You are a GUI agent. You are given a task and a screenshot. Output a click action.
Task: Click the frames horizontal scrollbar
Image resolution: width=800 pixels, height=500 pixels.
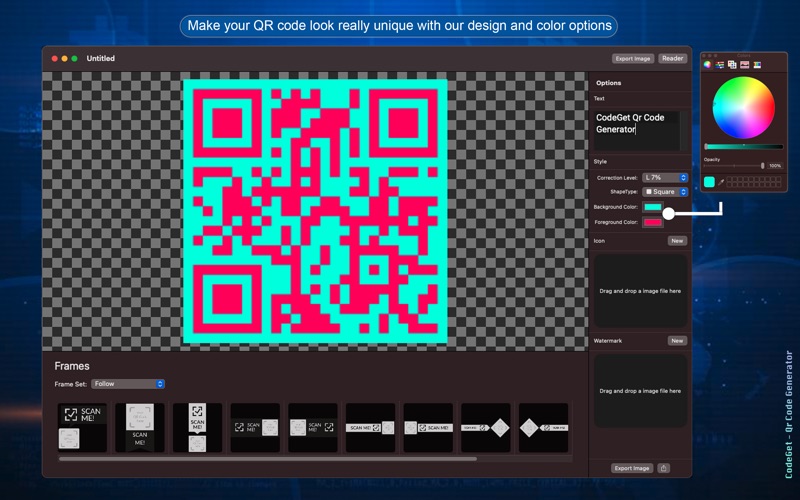tap(268, 459)
